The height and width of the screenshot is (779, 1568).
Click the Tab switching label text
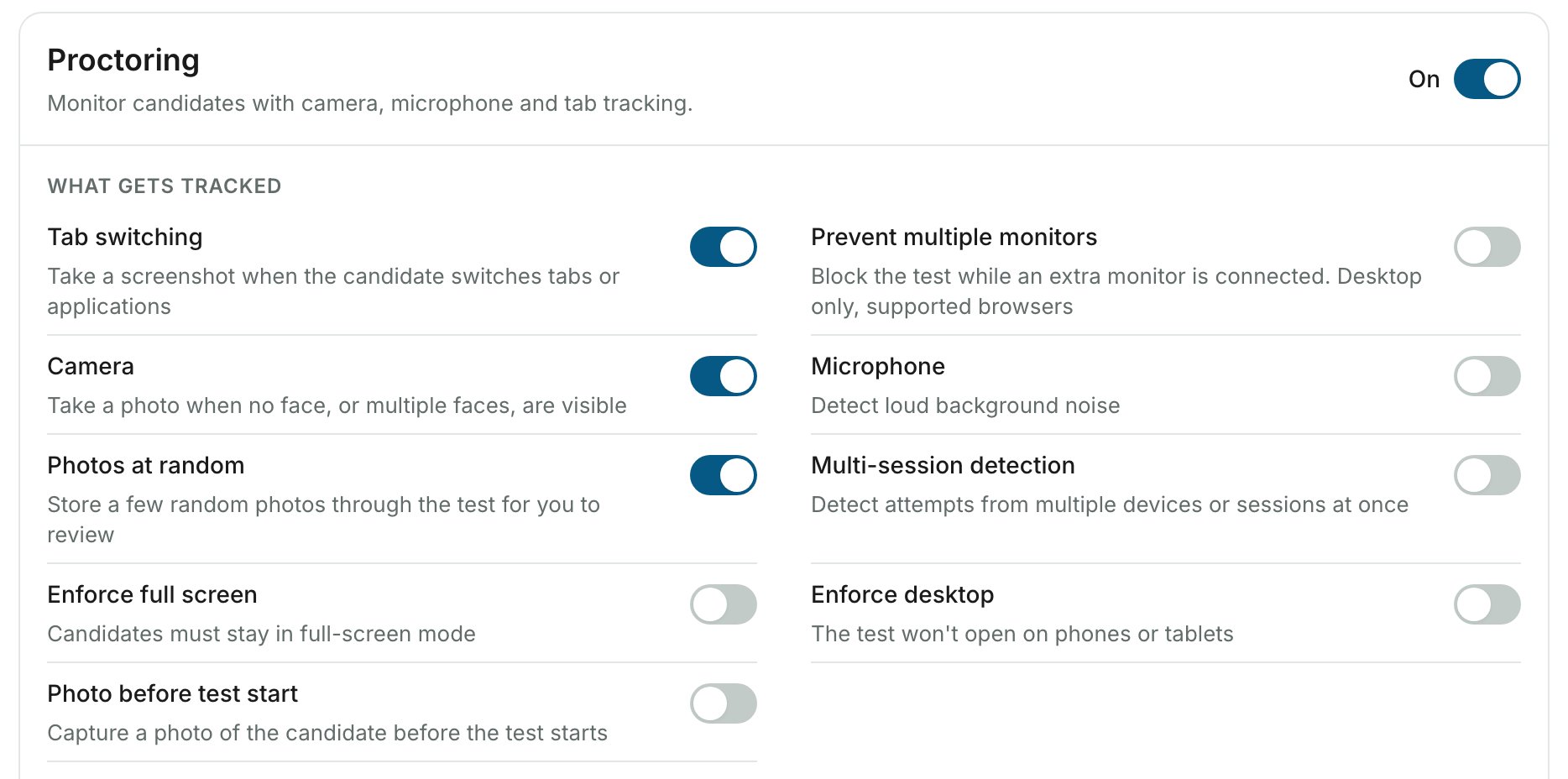125,238
